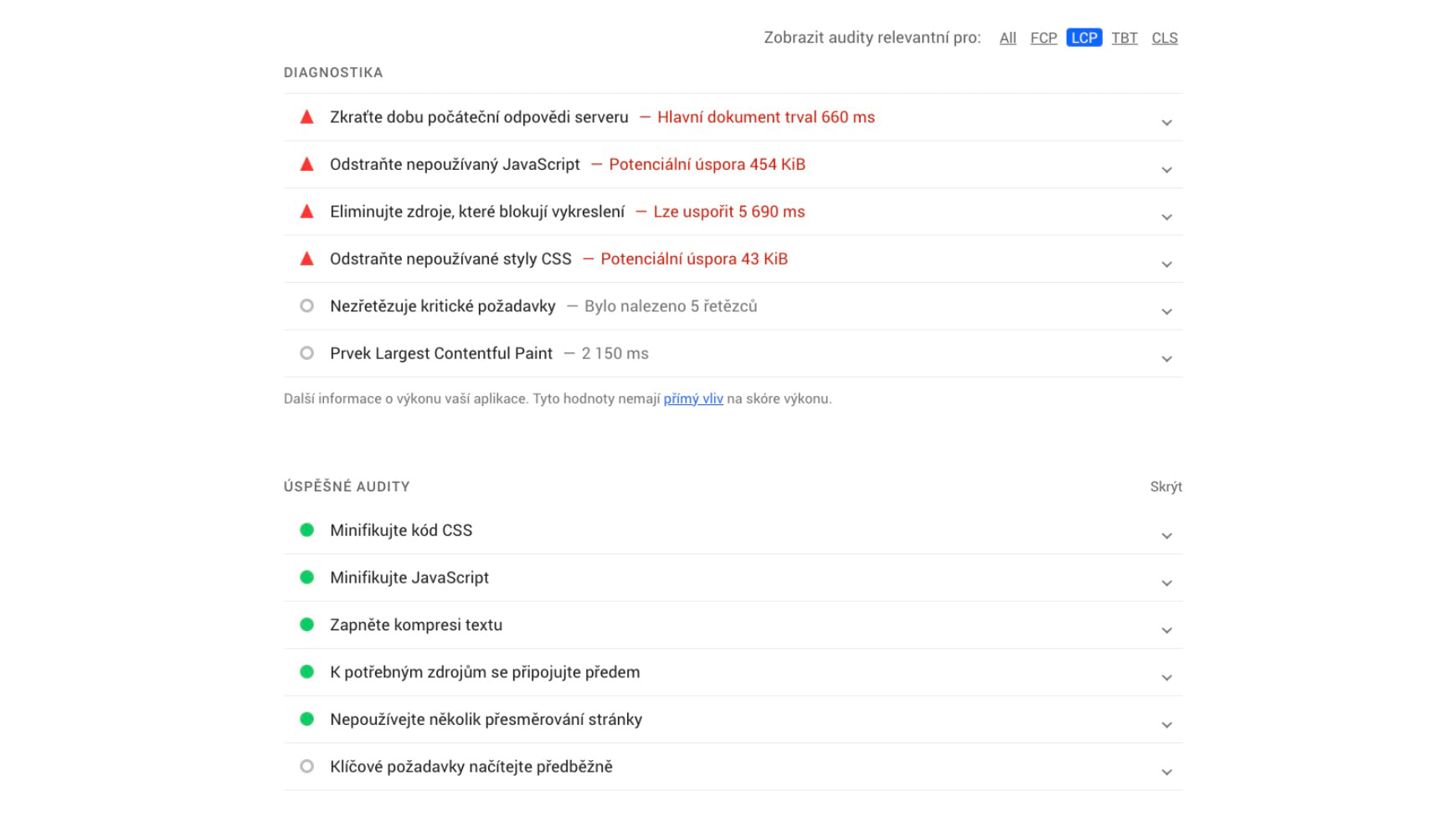Open 'Nepoužívejte několik přesměrování stránky' audit row

point(486,719)
